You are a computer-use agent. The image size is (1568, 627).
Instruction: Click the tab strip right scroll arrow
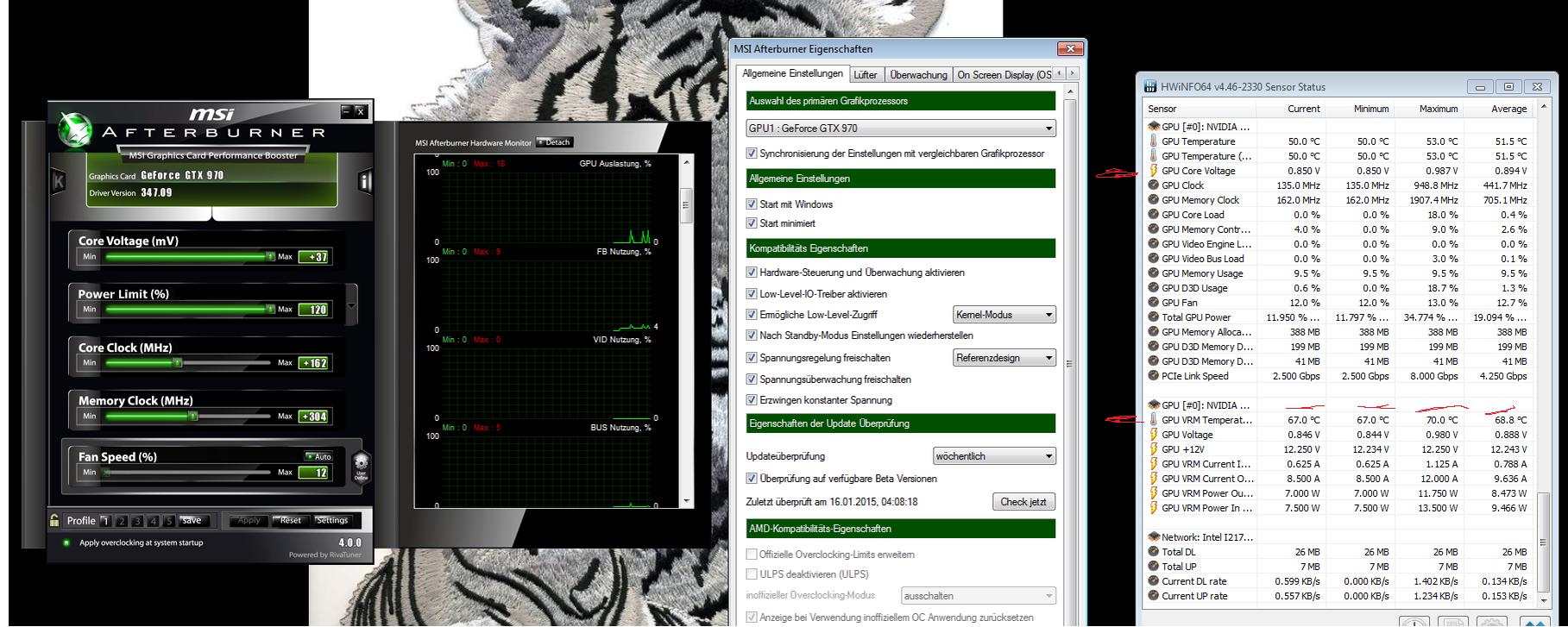click(x=1072, y=74)
